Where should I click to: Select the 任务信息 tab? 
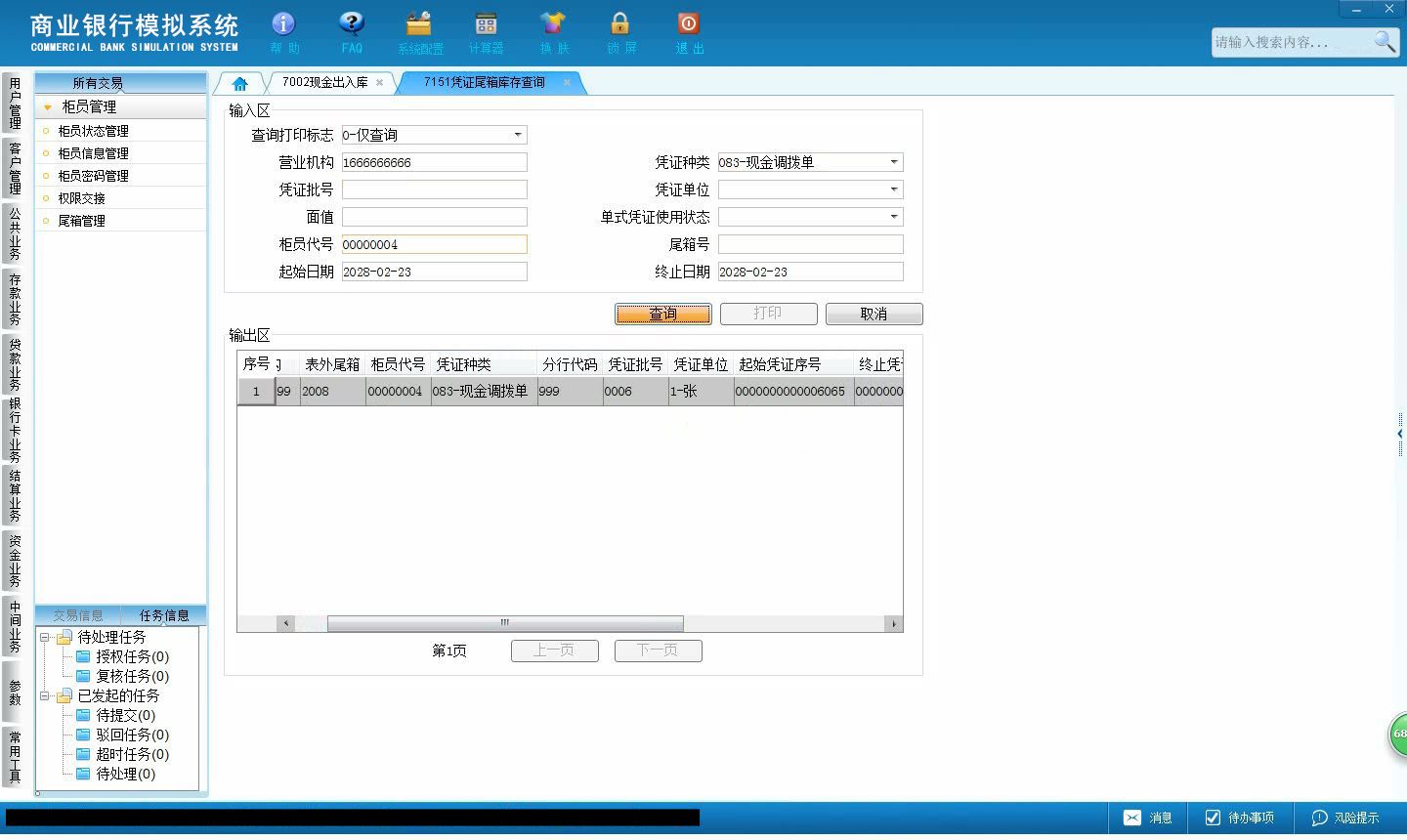[164, 615]
